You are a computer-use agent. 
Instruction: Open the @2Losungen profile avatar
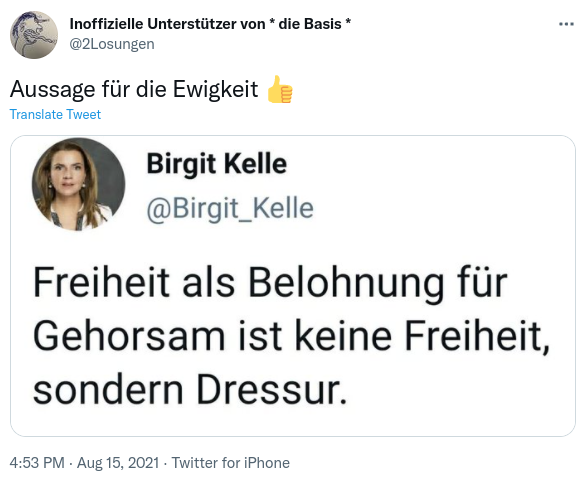pos(34,35)
